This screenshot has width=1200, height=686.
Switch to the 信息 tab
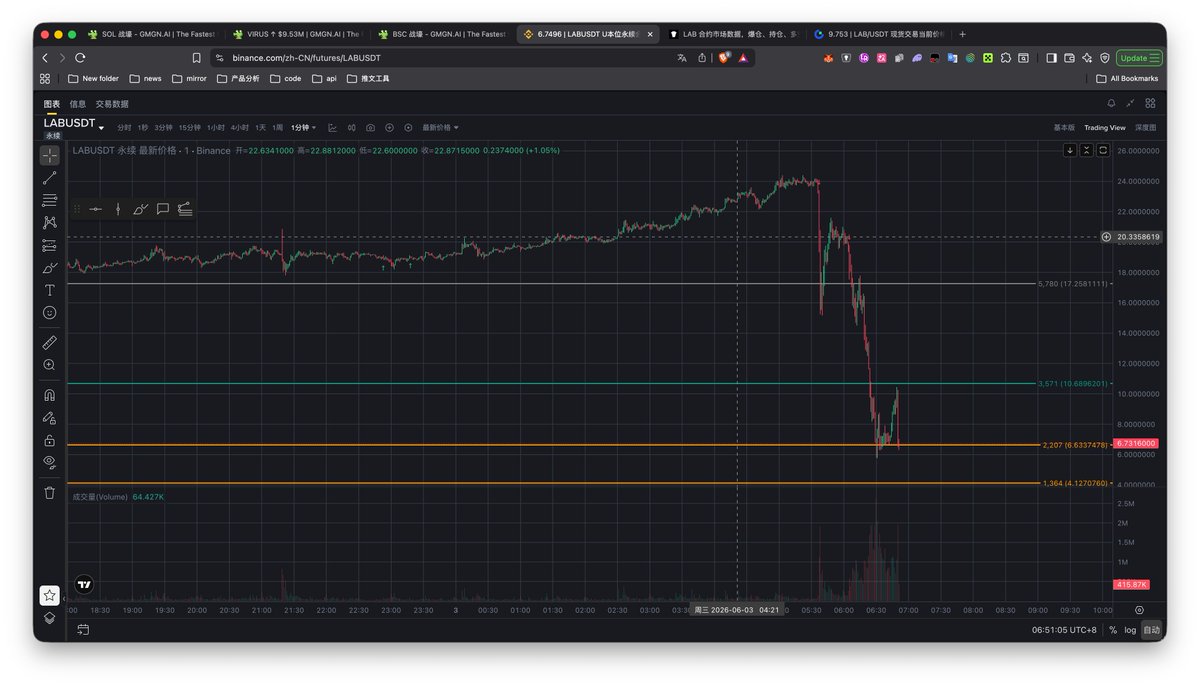coord(78,104)
